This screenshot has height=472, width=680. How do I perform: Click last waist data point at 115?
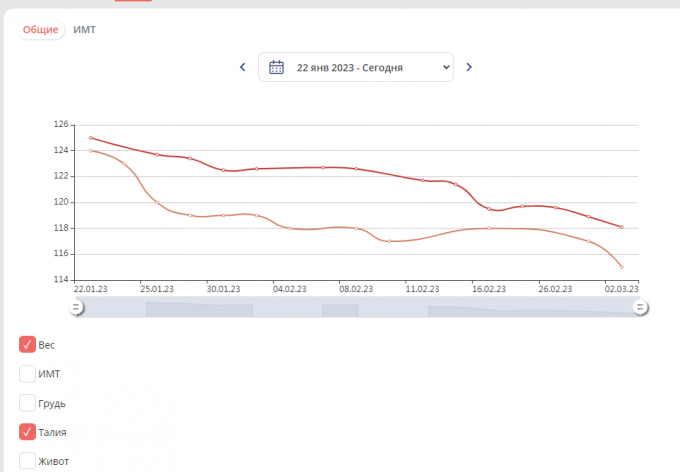pyautogui.click(x=622, y=267)
